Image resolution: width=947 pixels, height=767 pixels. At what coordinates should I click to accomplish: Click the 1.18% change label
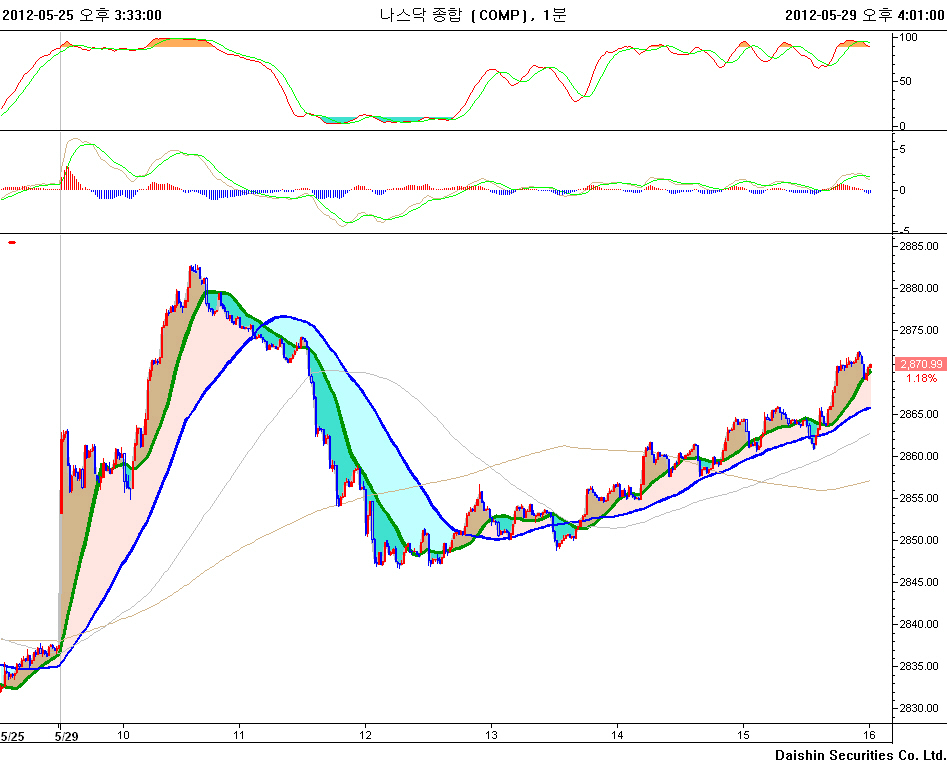point(920,378)
